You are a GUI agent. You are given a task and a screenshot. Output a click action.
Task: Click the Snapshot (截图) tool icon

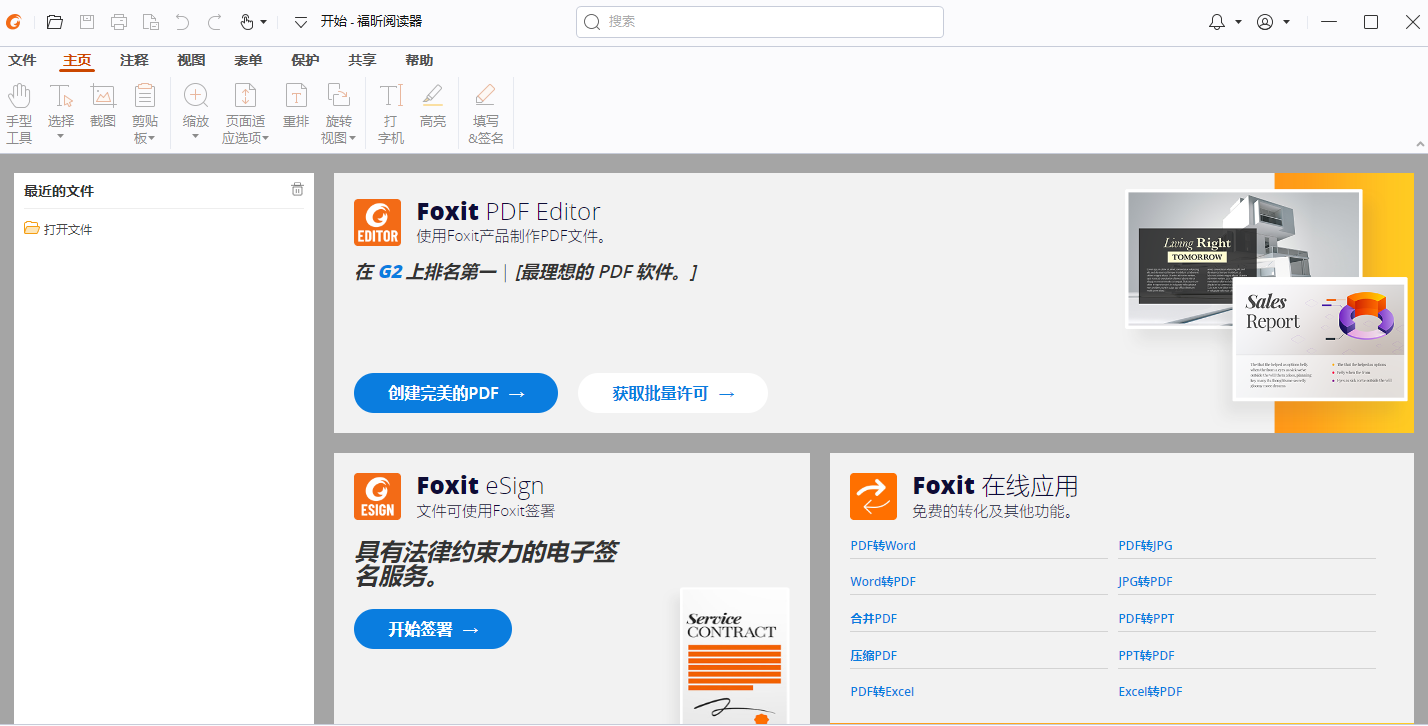click(103, 97)
